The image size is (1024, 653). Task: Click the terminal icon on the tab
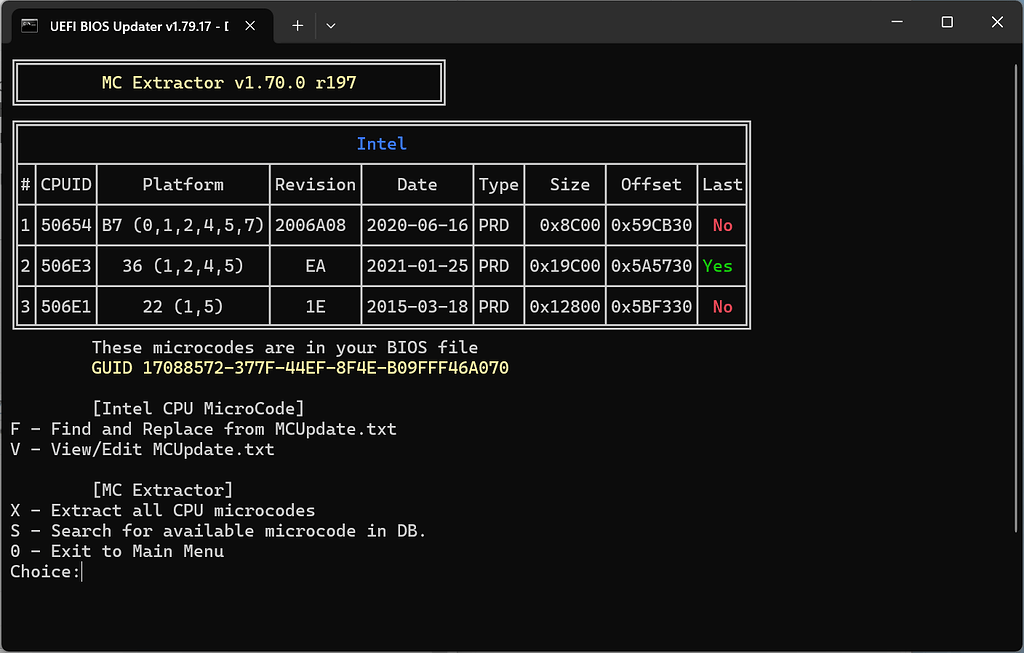pos(29,26)
